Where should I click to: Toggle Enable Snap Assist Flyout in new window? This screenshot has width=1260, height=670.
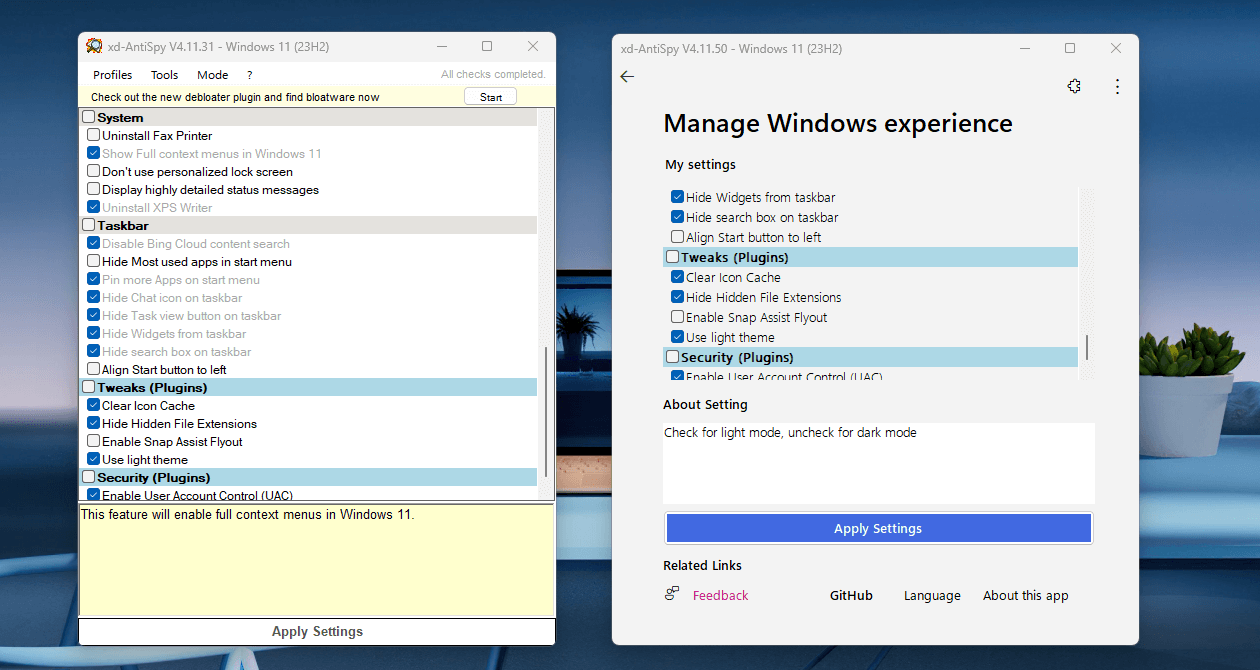[677, 317]
